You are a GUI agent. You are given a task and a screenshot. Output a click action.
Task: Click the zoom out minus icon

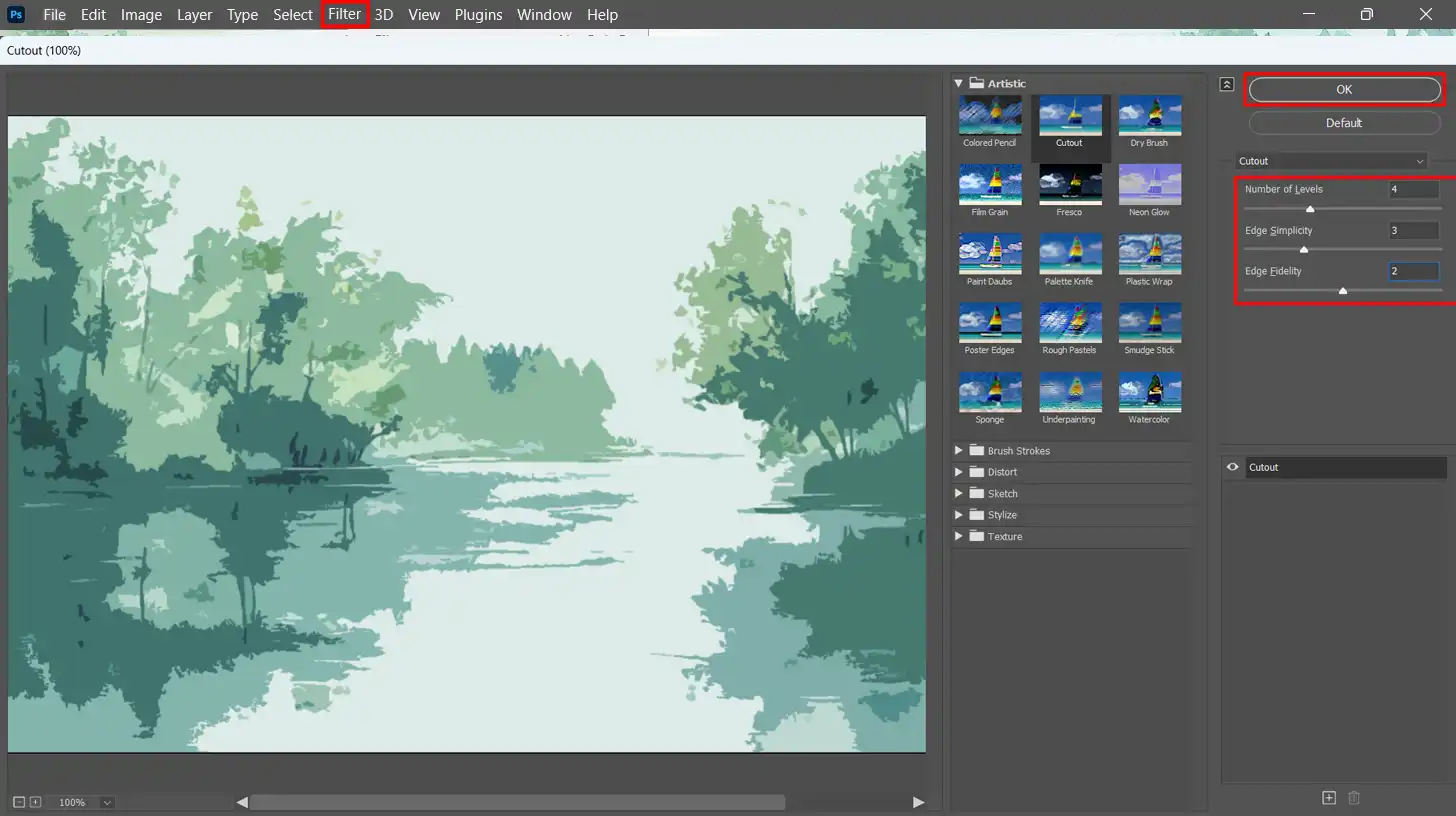click(18, 802)
